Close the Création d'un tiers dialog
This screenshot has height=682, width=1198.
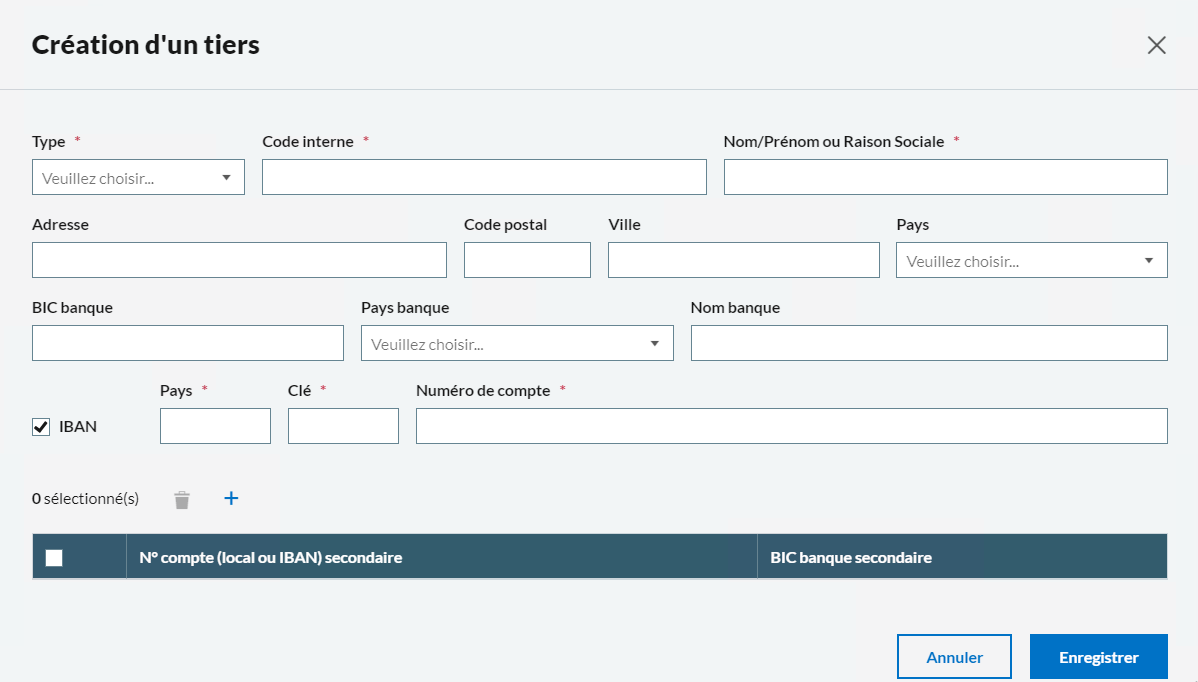1156,45
